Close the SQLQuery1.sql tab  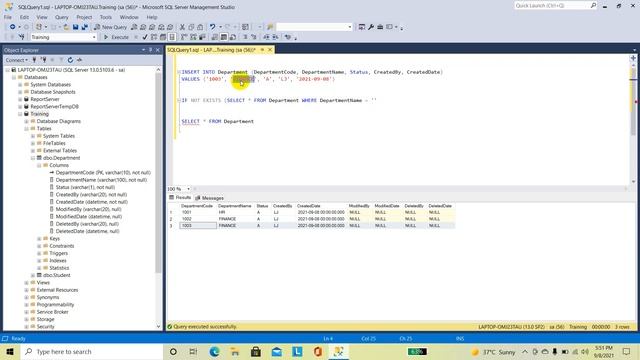click(x=270, y=50)
